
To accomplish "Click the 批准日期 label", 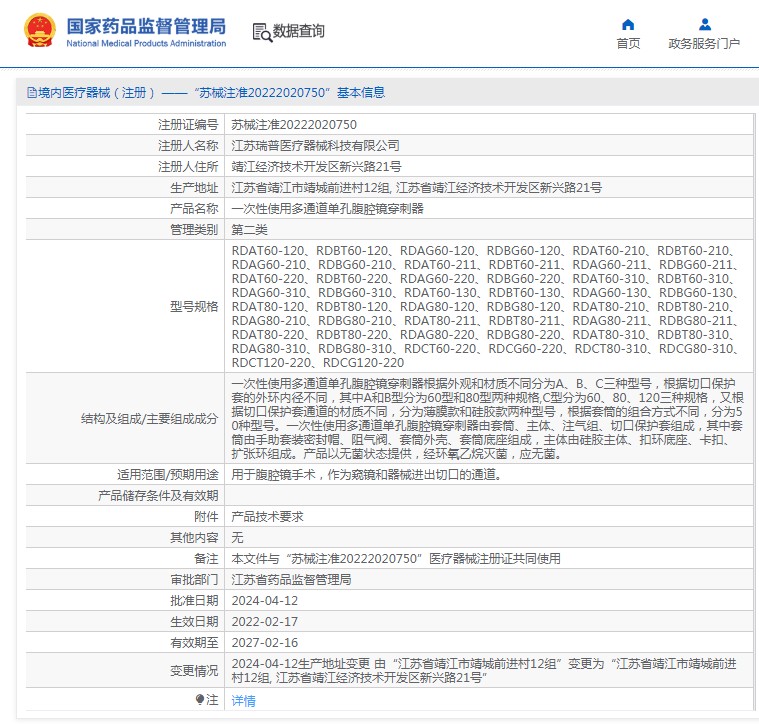I will pos(194,601).
